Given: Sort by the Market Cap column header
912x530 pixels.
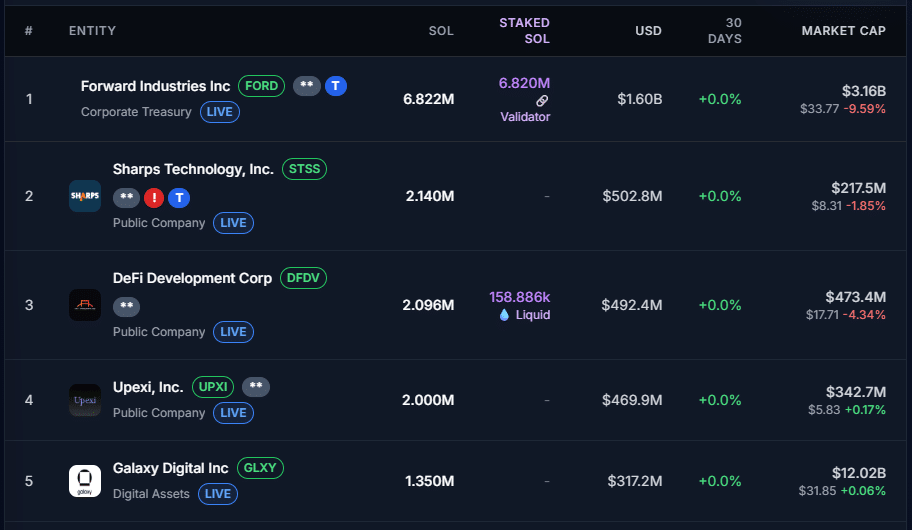Looking at the screenshot, I should pos(843,31).
